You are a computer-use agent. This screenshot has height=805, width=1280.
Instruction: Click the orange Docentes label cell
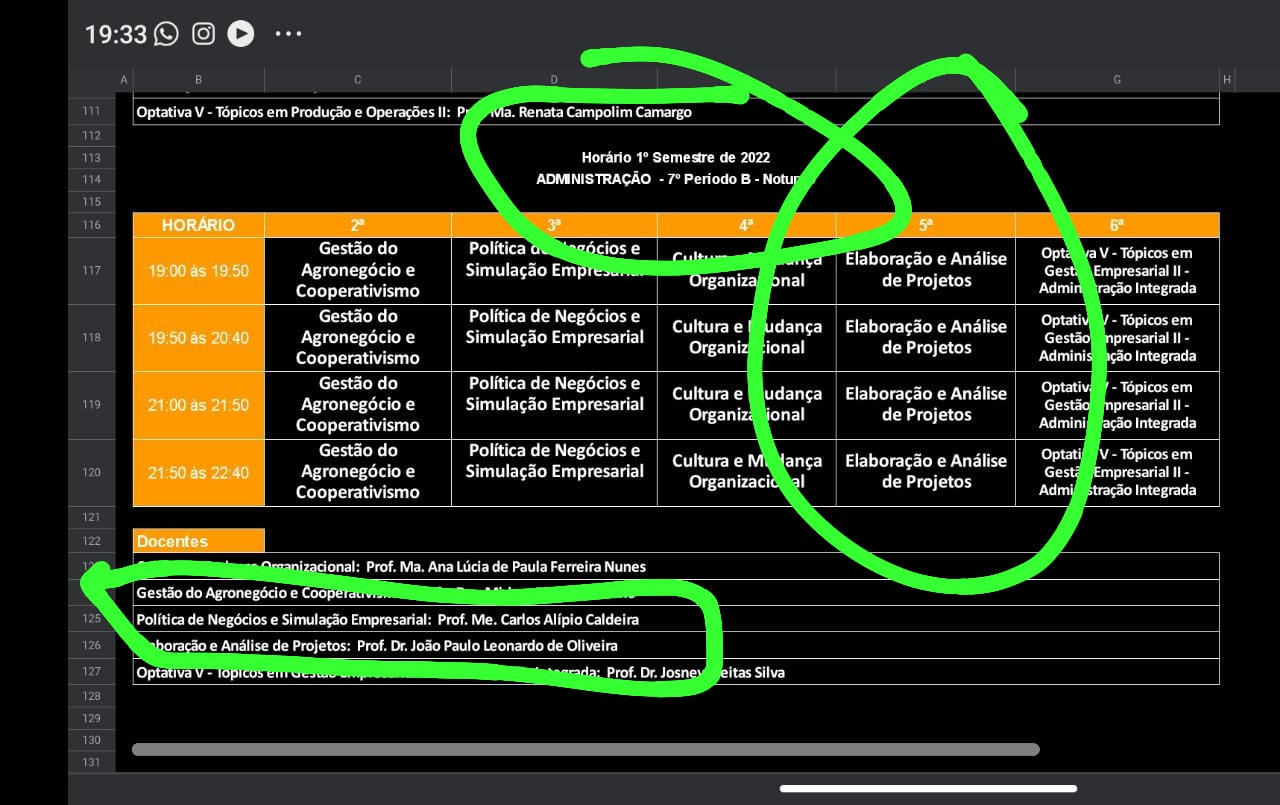198,541
